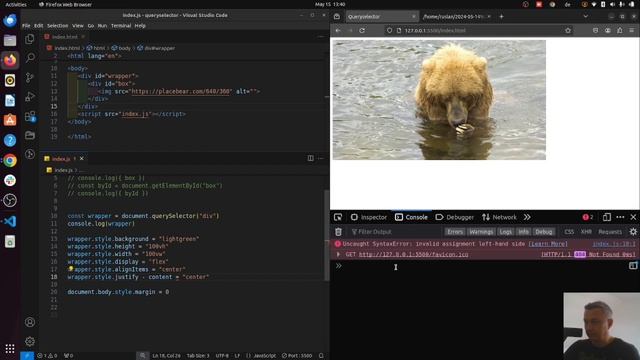
Task: Toggle the Info filter in console
Action: click(523, 232)
